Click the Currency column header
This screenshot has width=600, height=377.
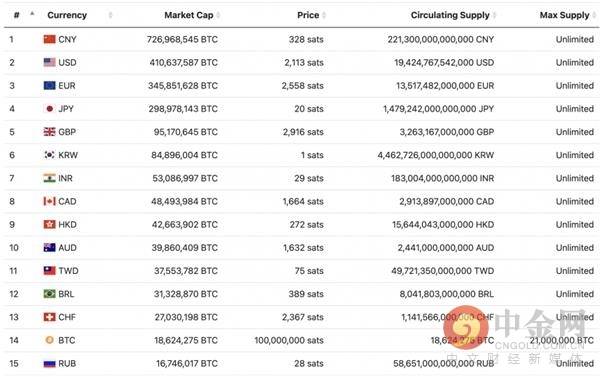point(67,15)
